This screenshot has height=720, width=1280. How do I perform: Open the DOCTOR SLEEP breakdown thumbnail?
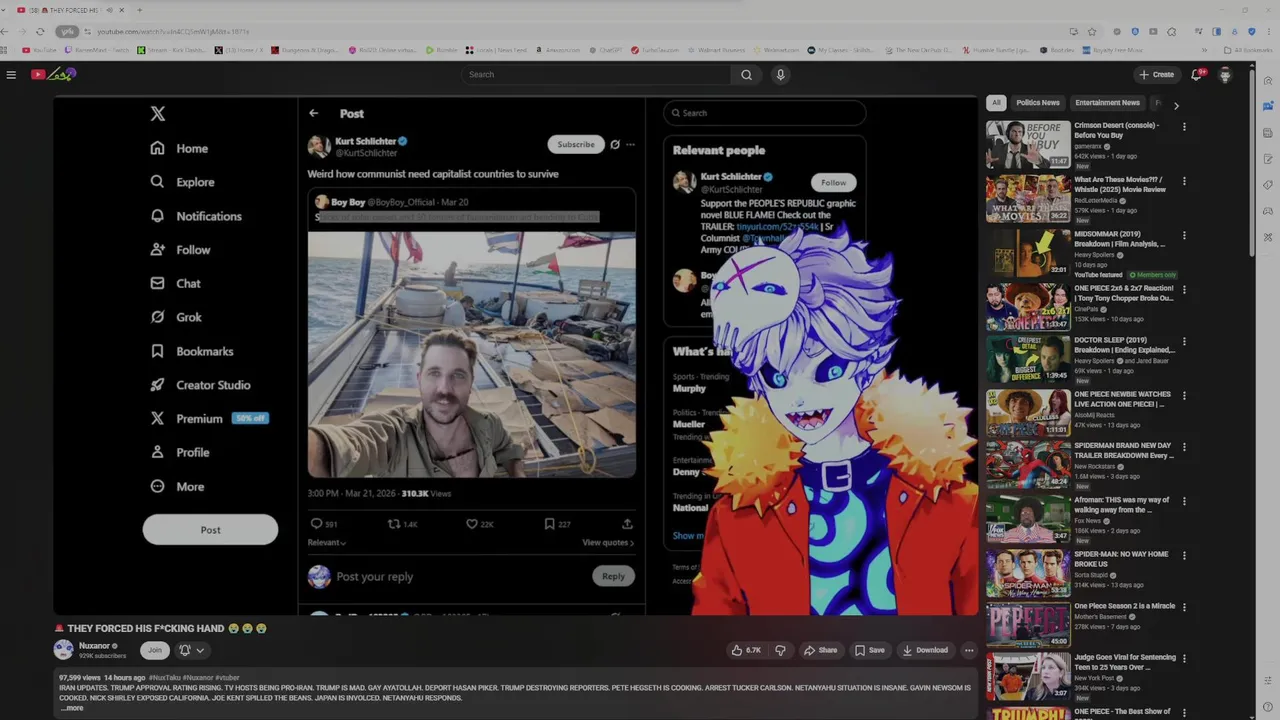click(1028, 359)
